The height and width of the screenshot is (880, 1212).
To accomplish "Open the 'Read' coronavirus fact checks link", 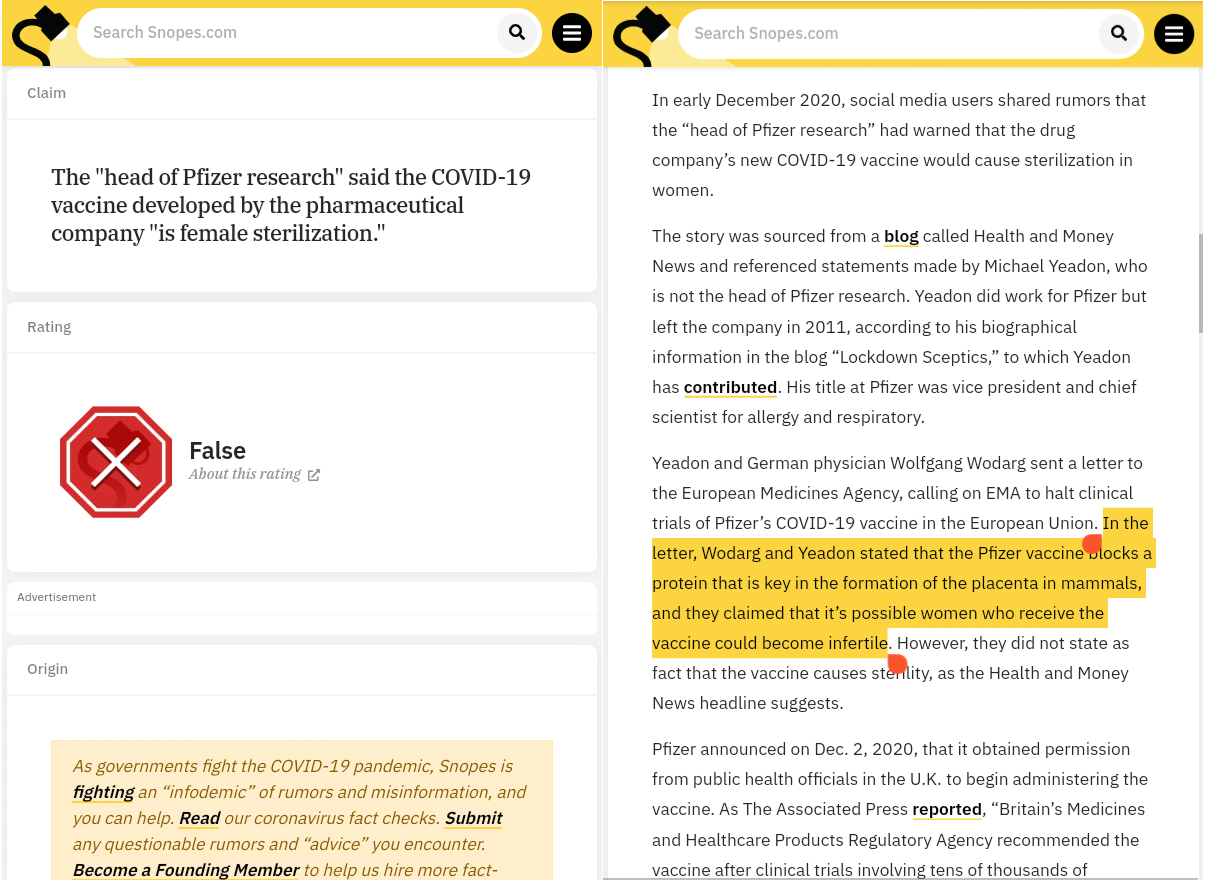I will click(x=199, y=818).
